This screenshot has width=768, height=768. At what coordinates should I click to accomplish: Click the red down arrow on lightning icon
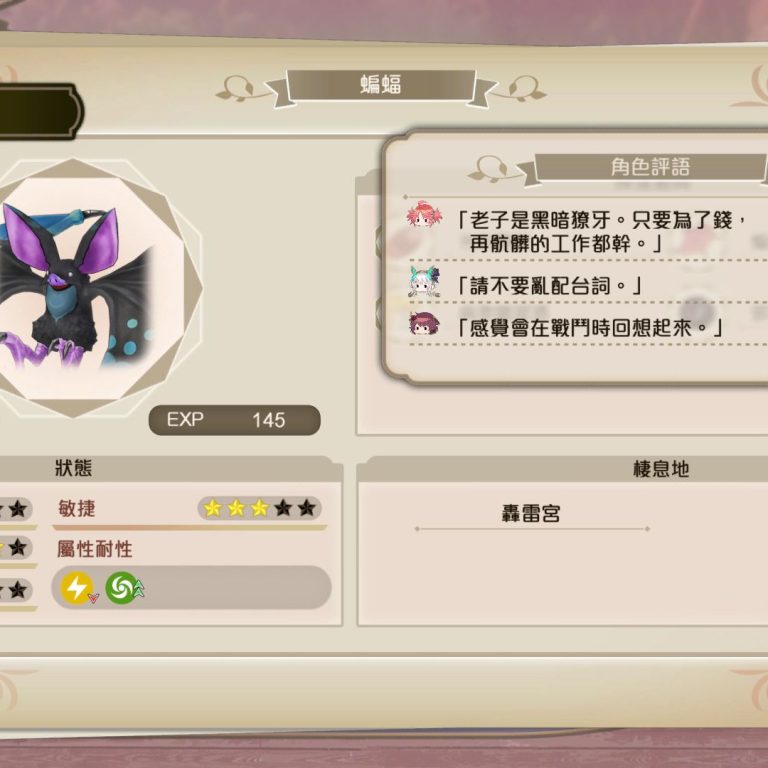point(93,598)
